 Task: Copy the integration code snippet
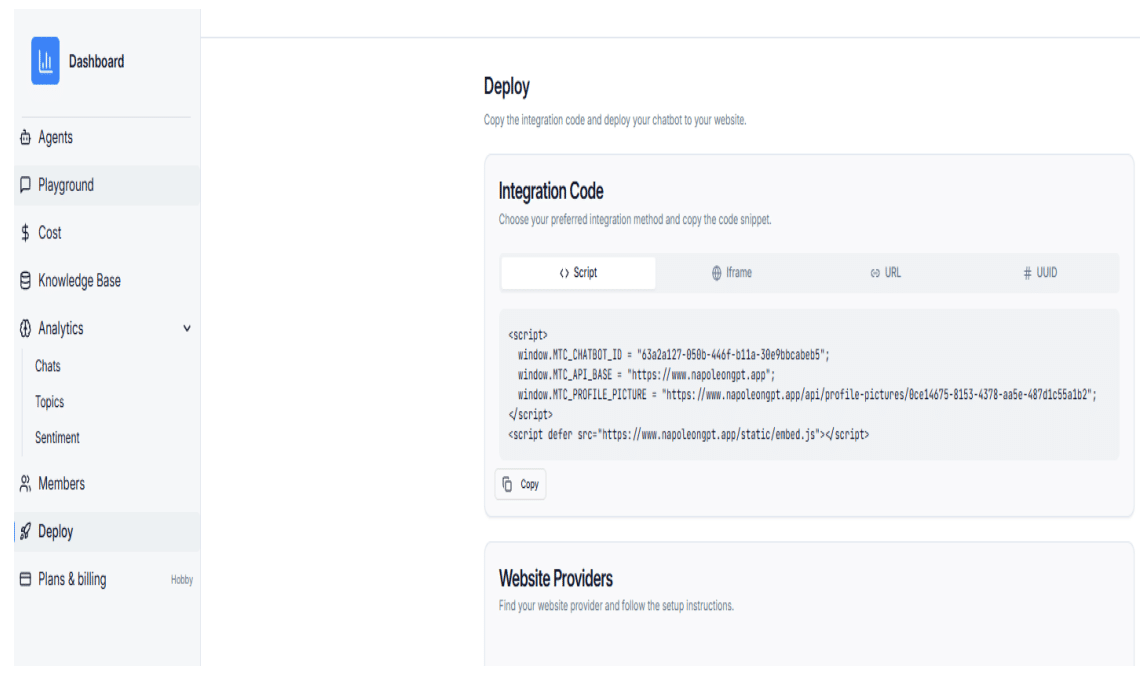tap(521, 484)
